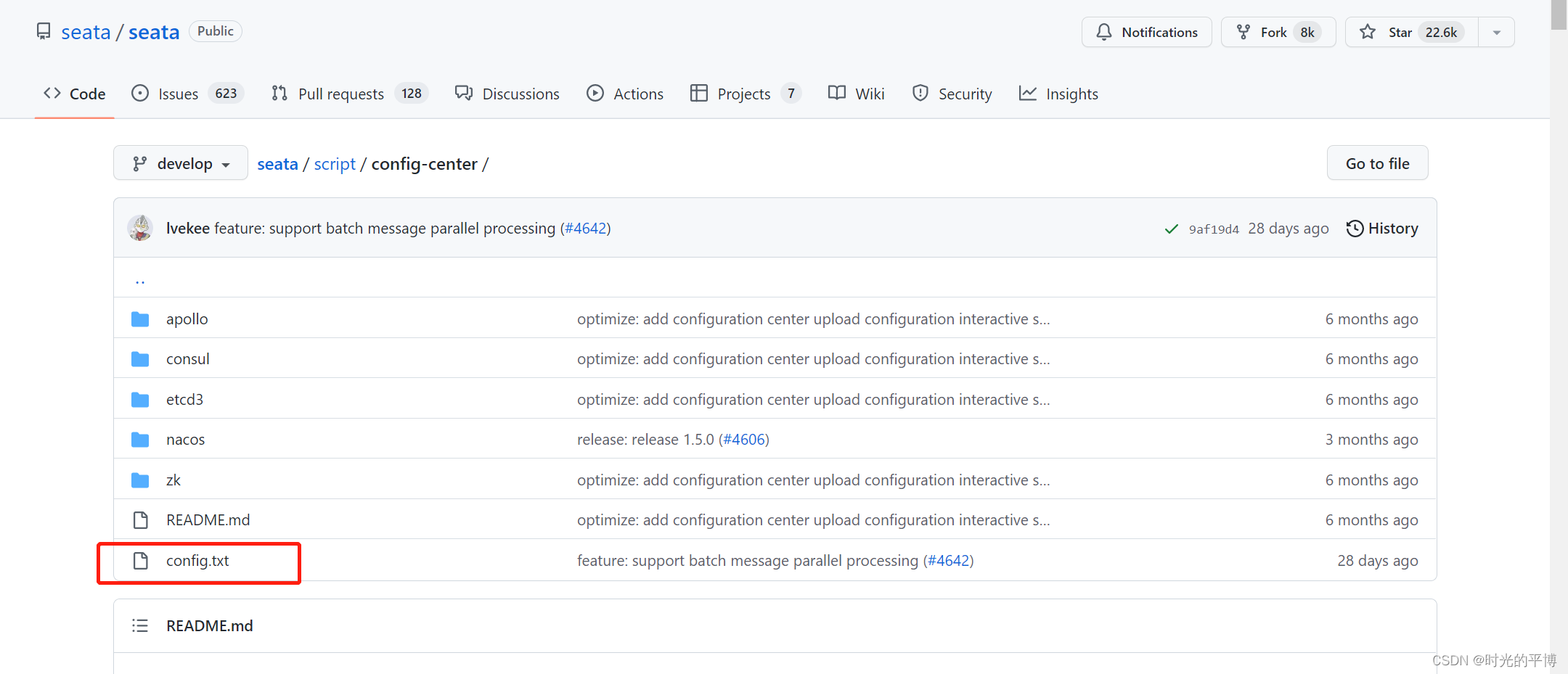The height and width of the screenshot is (674, 1568).
Task: Click the nacos folder icon
Action: 140,440
